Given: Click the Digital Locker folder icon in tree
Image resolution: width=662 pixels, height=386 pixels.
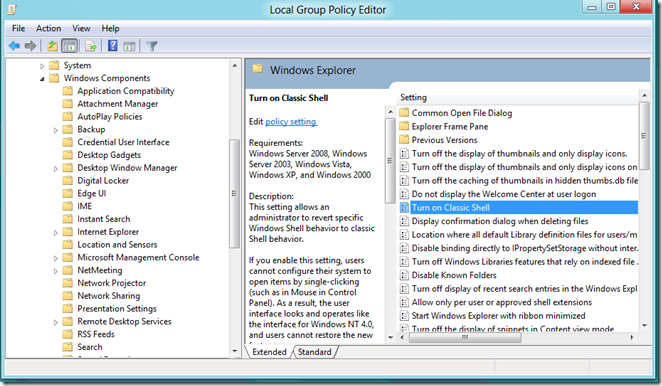Looking at the screenshot, I should pyautogui.click(x=68, y=181).
